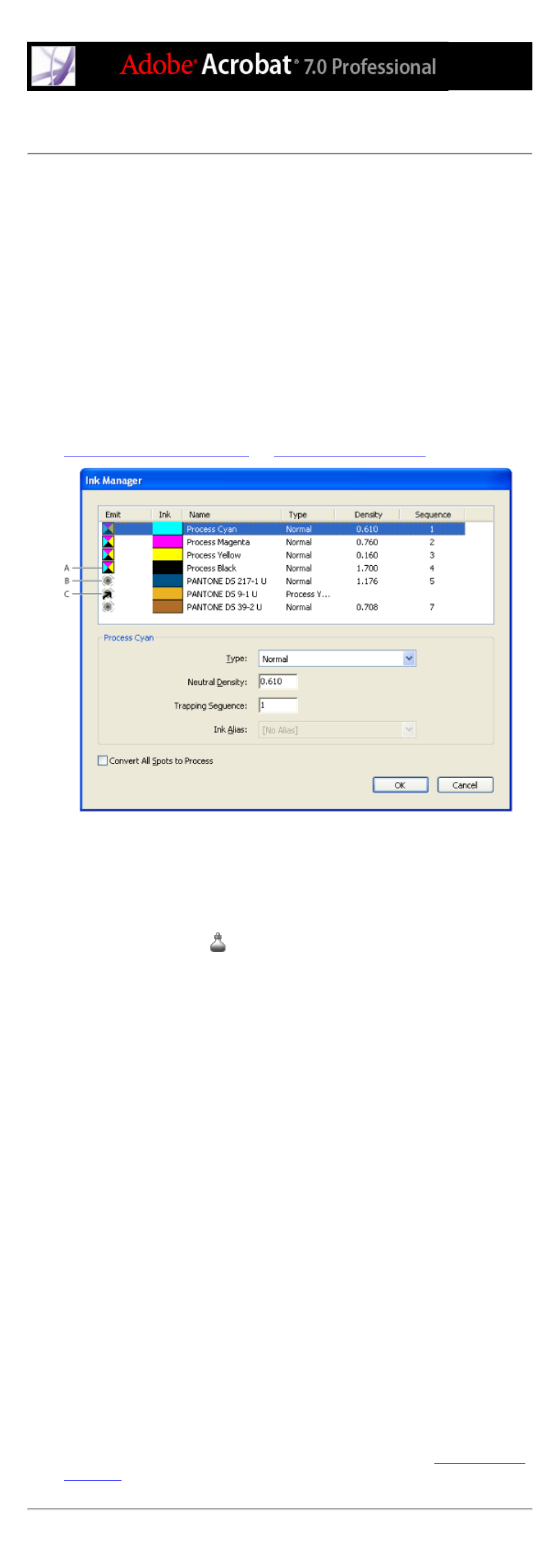The image size is (560, 1568).
Task: Click PANTONE DS 217-1 U spot ink icon
Action: click(x=108, y=581)
